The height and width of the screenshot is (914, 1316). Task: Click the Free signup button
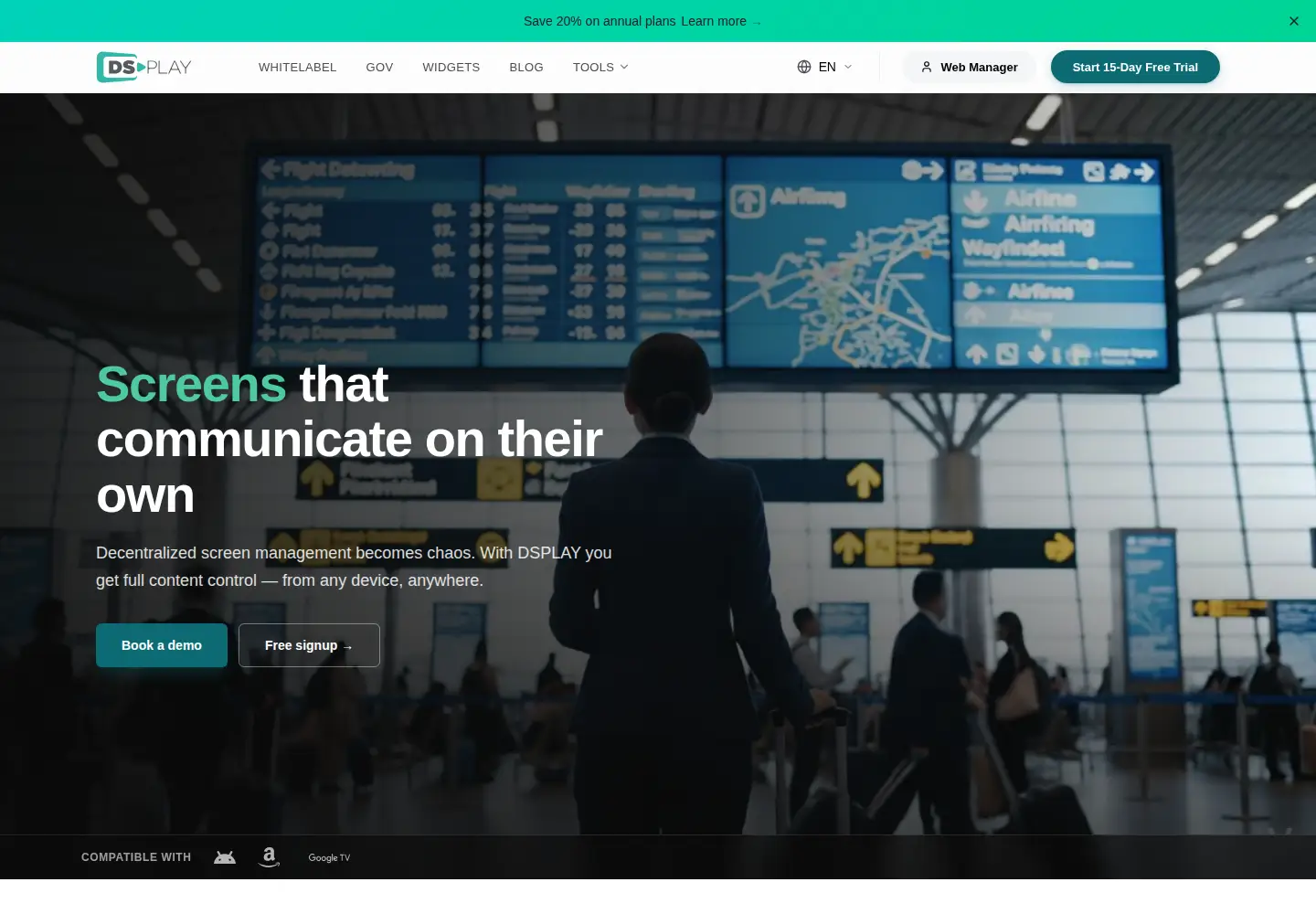pos(309,645)
